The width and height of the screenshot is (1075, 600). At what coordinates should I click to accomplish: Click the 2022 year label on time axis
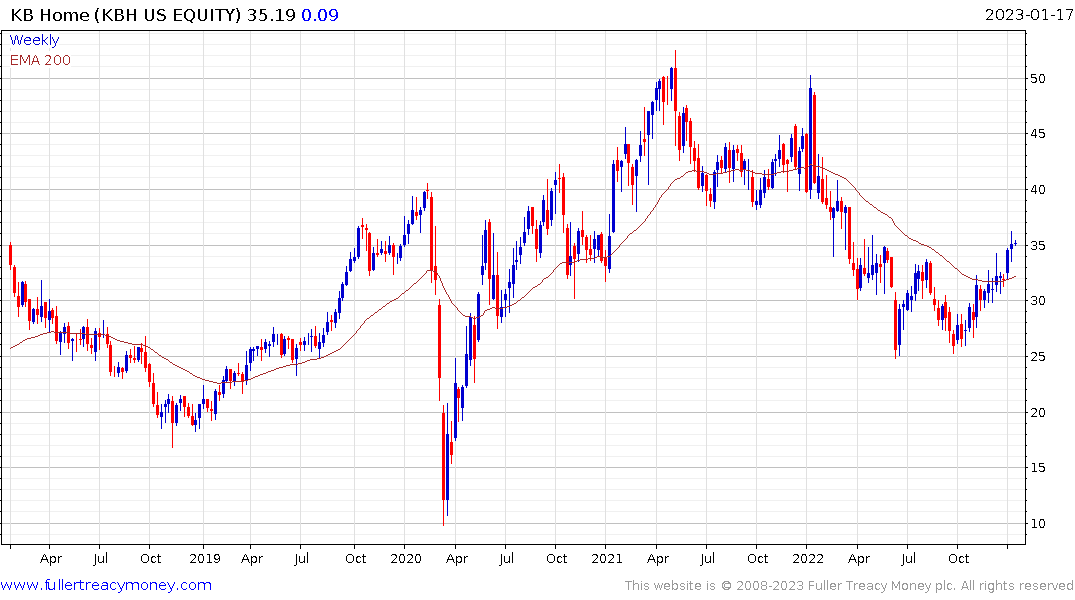[808, 559]
